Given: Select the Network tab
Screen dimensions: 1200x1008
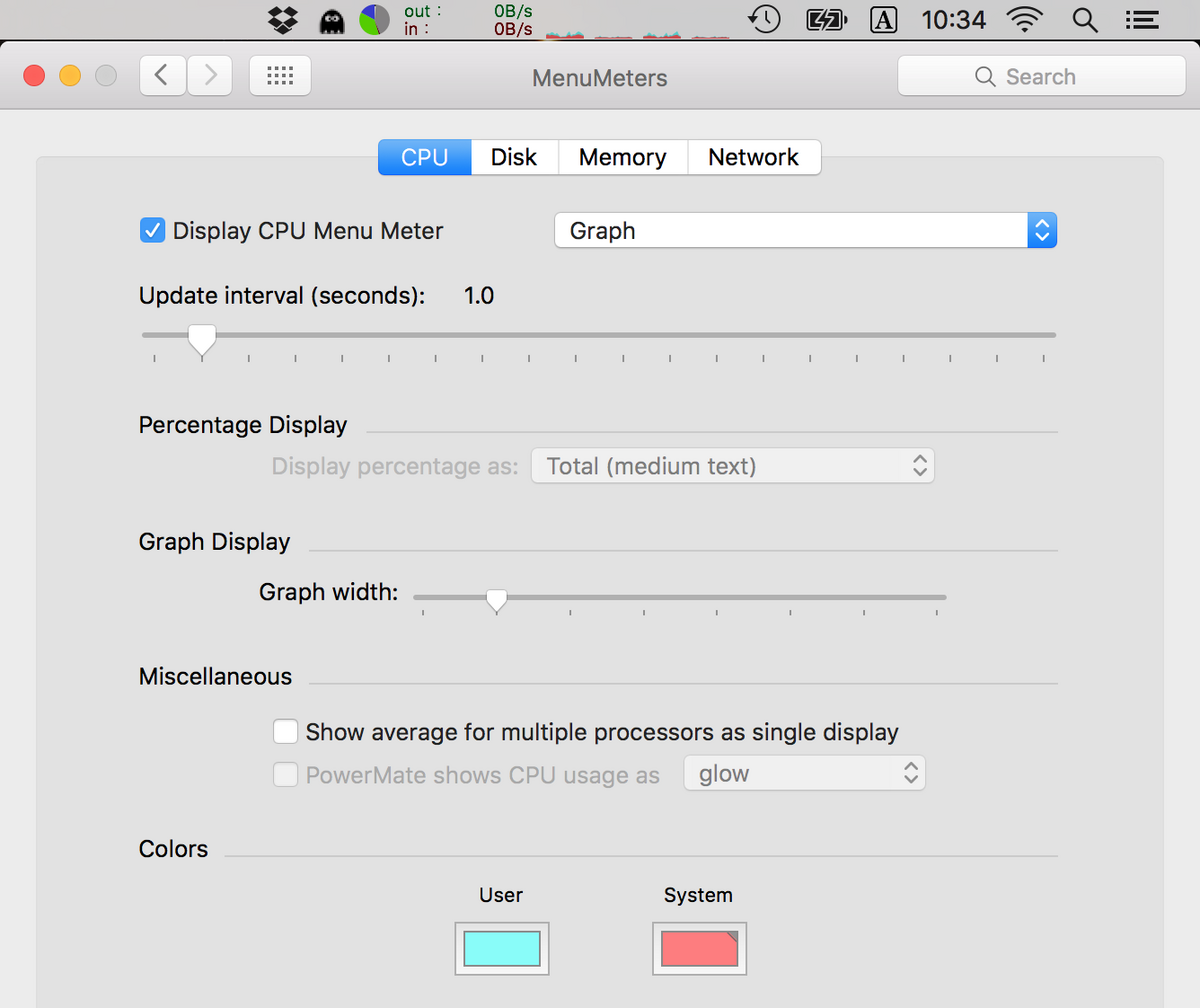Looking at the screenshot, I should pos(754,157).
